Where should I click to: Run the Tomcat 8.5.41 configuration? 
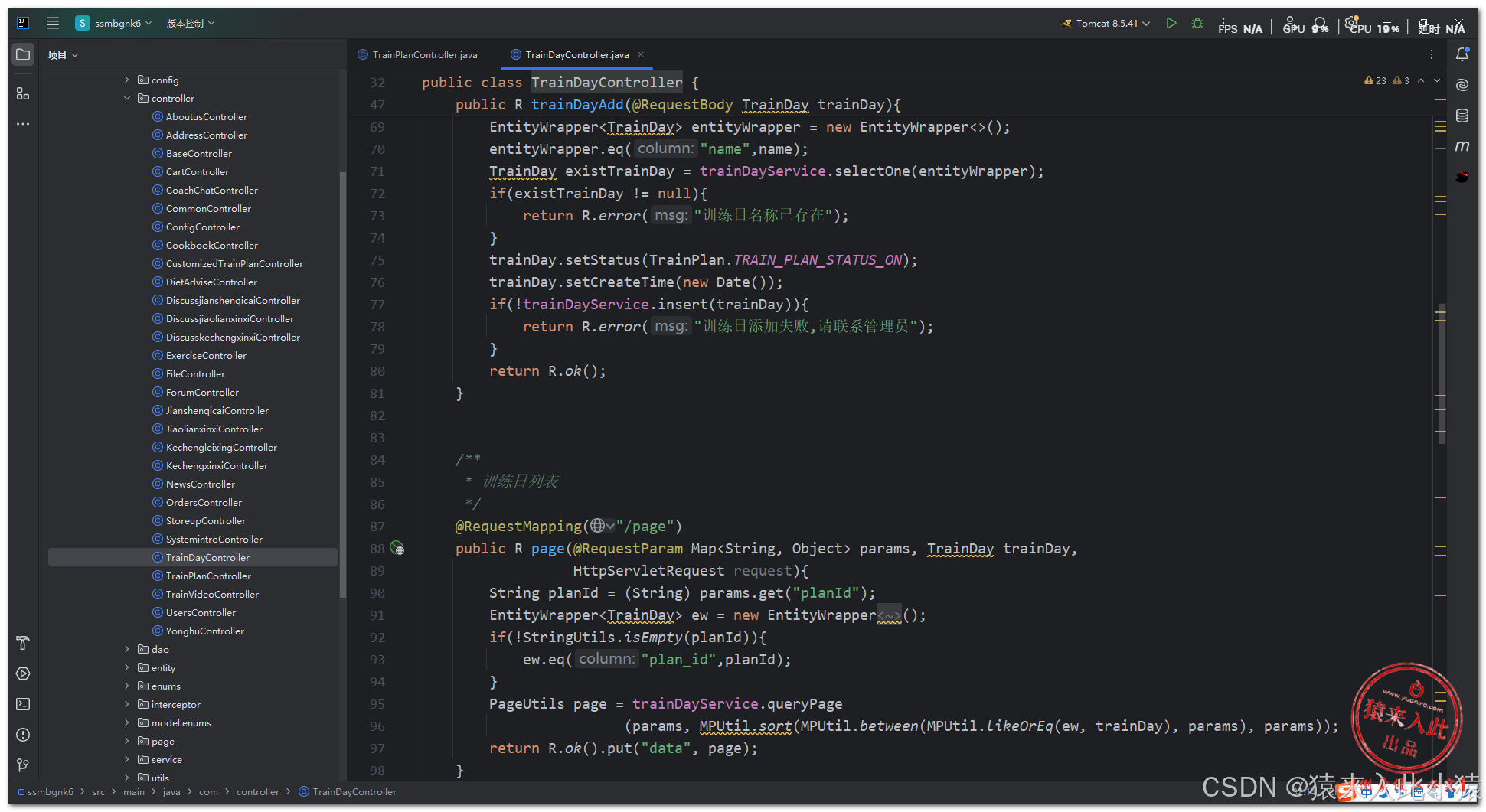[x=1171, y=24]
